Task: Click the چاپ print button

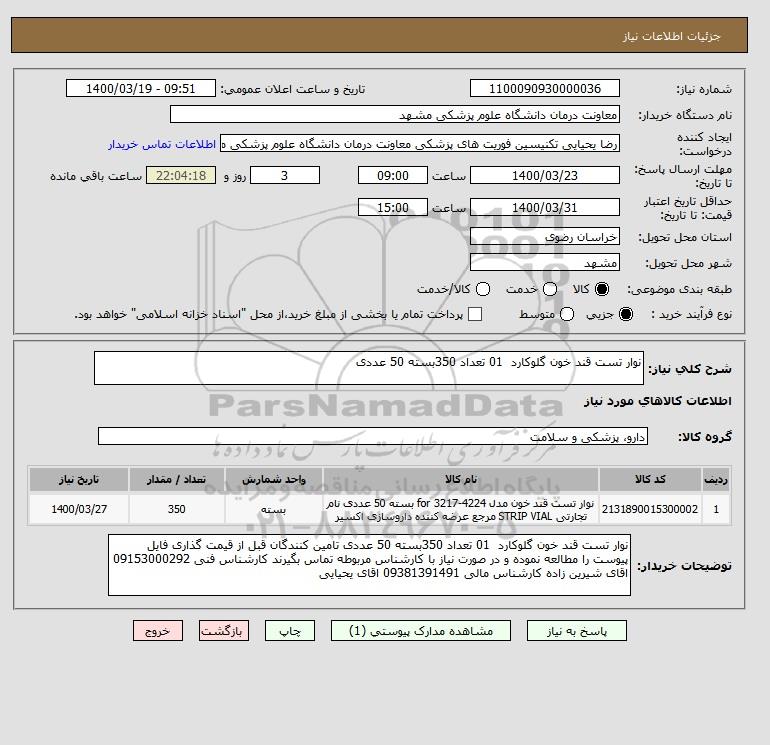Action: point(290,631)
